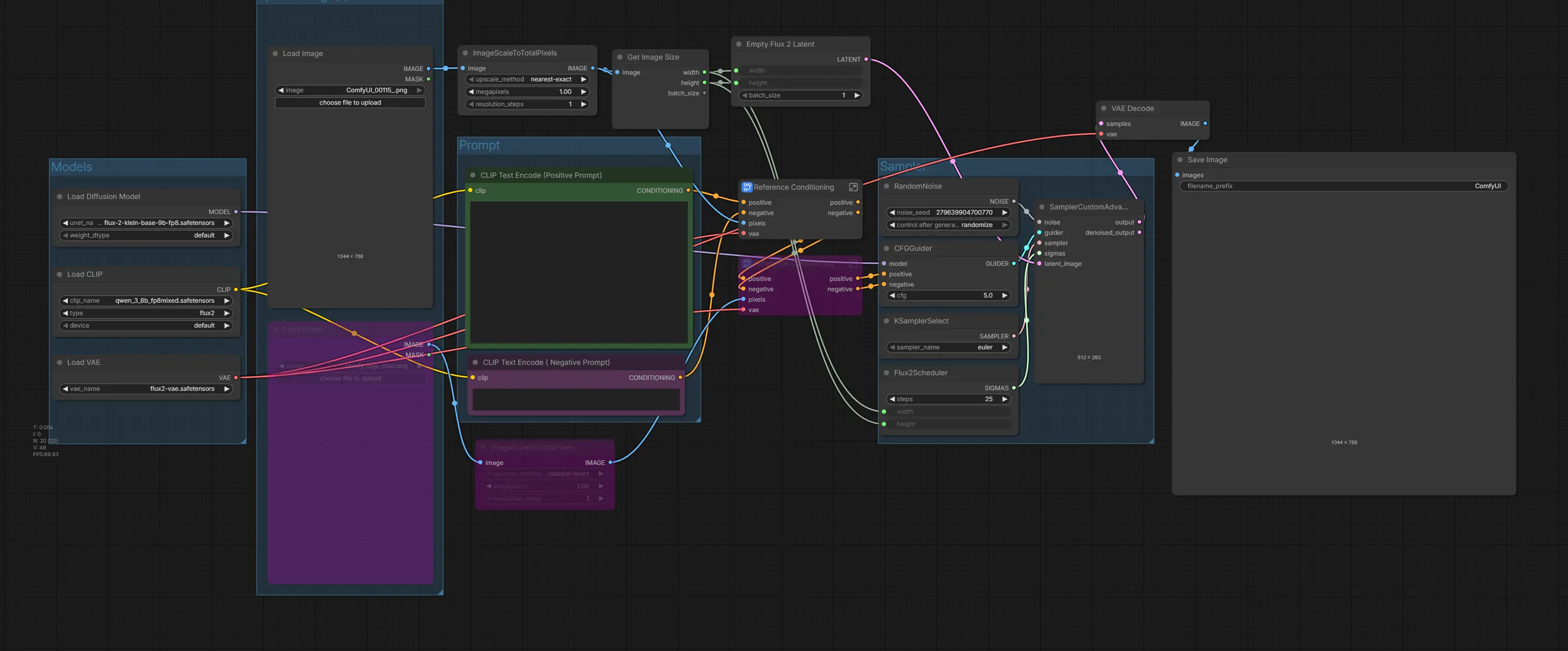1568x651 pixels.
Task: Click the IMAGE output dot on VAE Decode
Action: (x=1204, y=124)
